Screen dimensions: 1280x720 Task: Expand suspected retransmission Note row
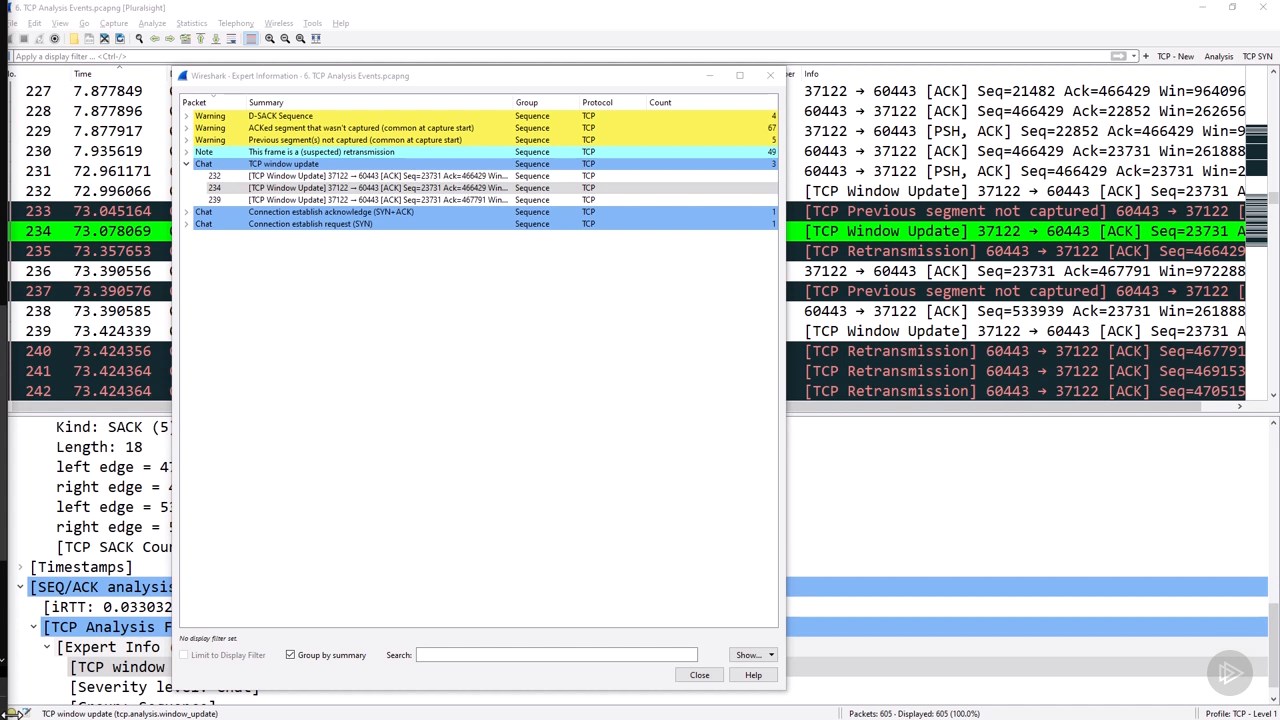point(186,152)
